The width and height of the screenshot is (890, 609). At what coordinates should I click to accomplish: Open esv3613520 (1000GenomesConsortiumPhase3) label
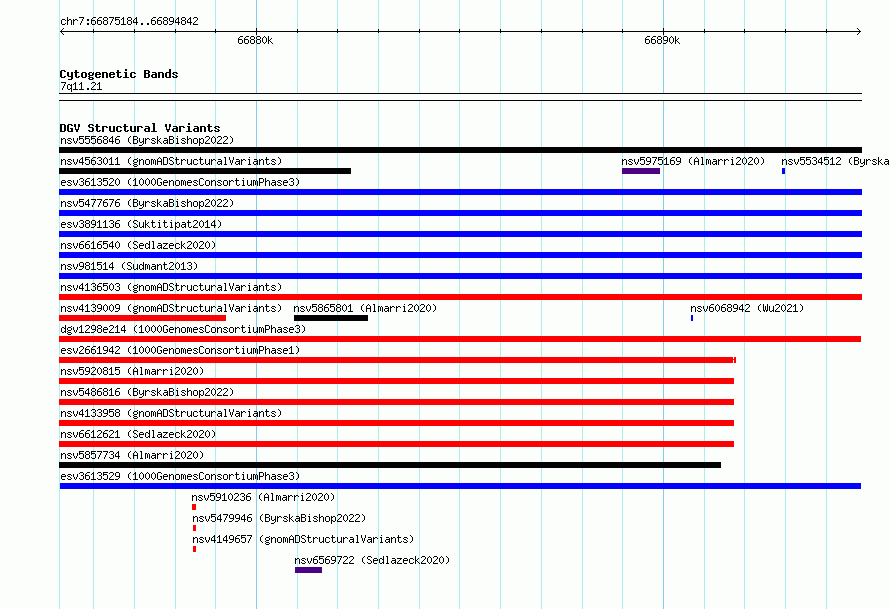coord(180,182)
